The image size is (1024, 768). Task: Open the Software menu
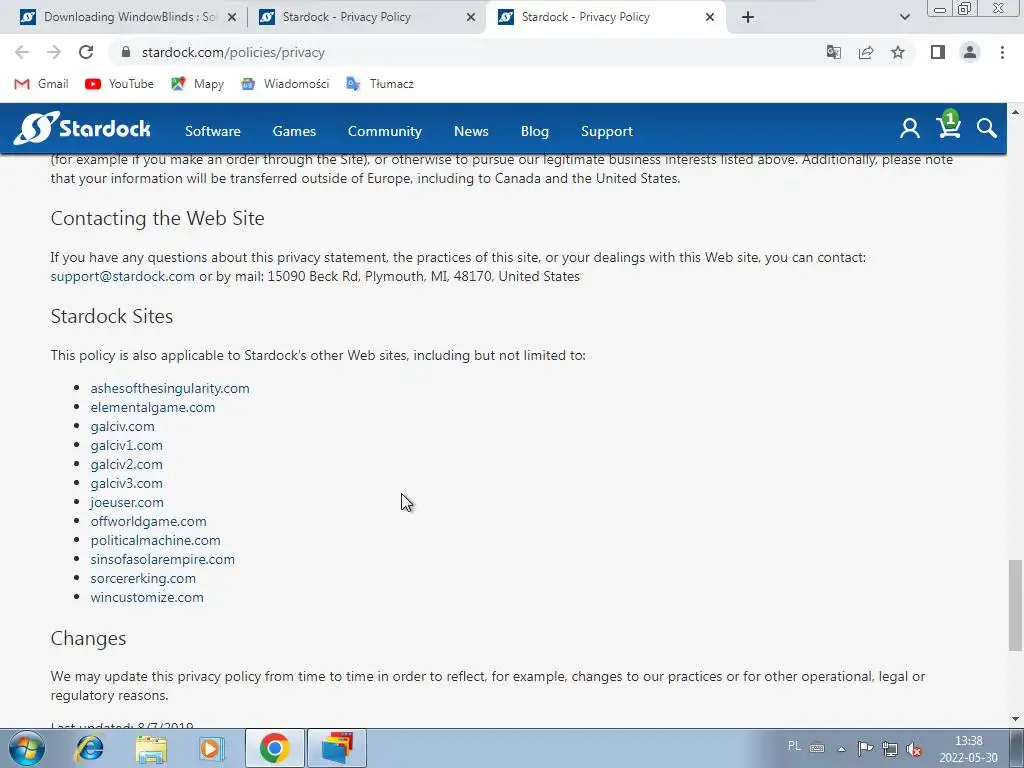(x=213, y=131)
